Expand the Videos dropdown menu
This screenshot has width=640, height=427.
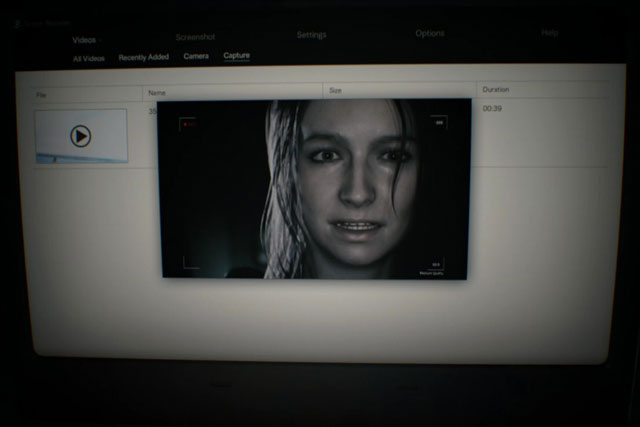tap(87, 41)
